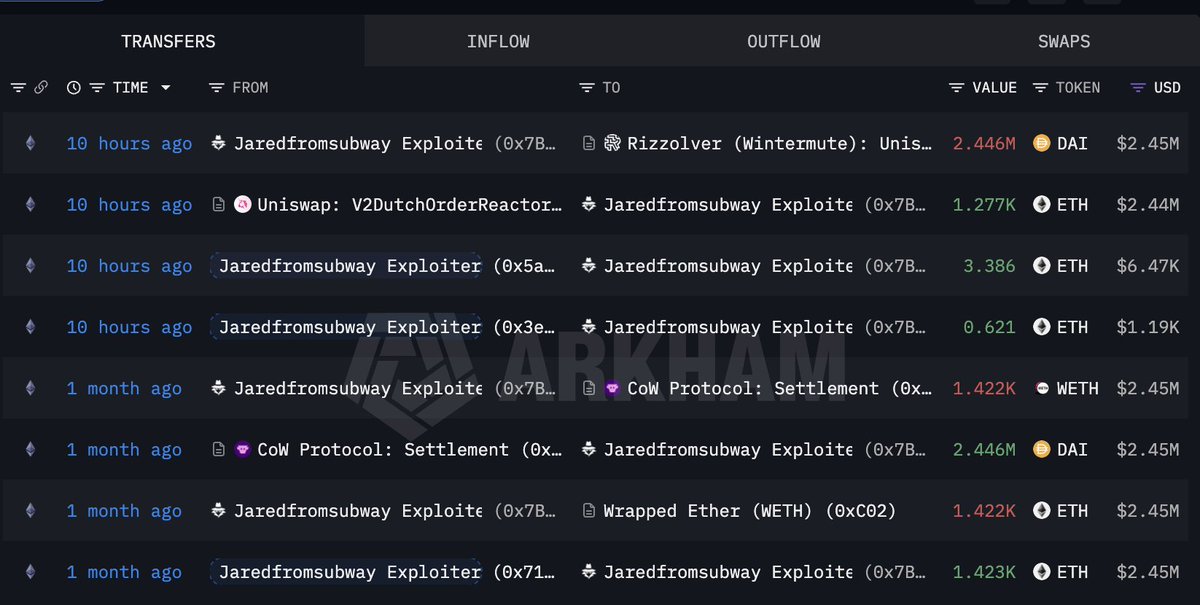
Task: Click the Ethereum chain icon in the 0.621 row
Action: tap(30, 327)
